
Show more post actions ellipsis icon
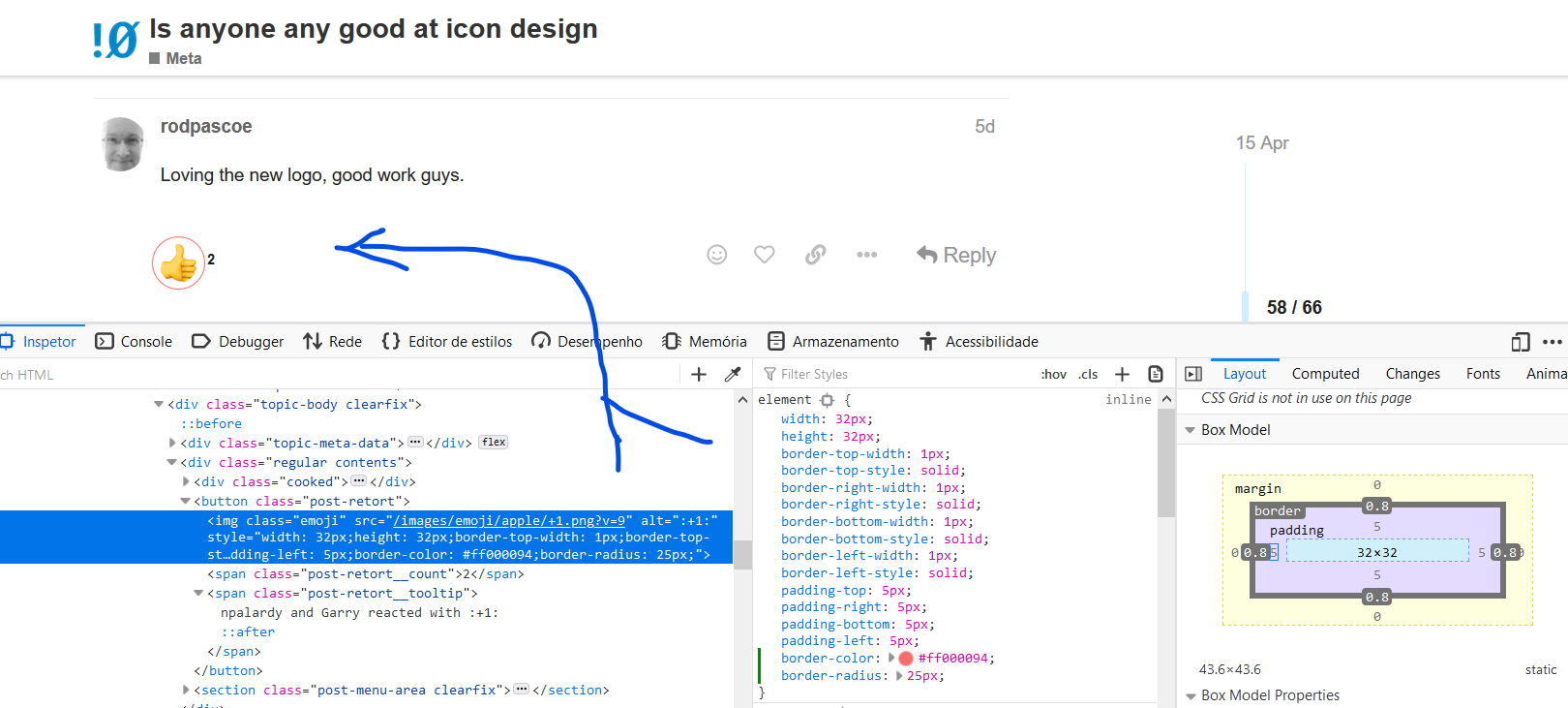click(x=866, y=255)
